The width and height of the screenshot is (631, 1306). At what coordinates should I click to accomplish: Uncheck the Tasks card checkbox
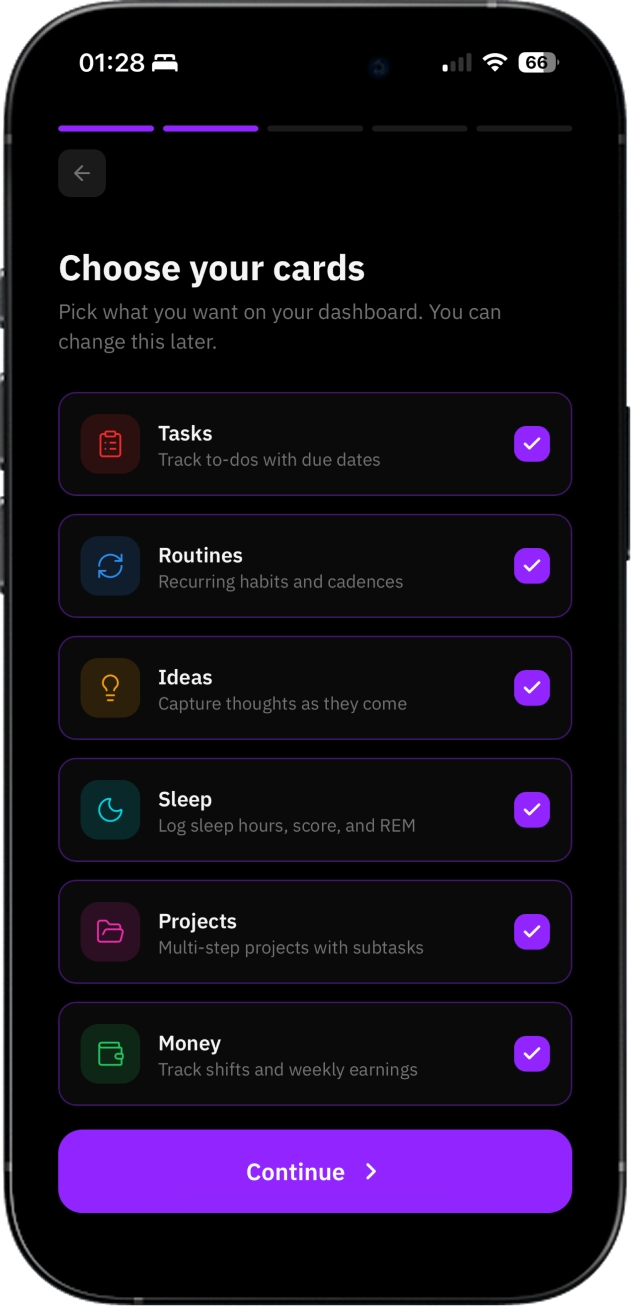tap(532, 444)
